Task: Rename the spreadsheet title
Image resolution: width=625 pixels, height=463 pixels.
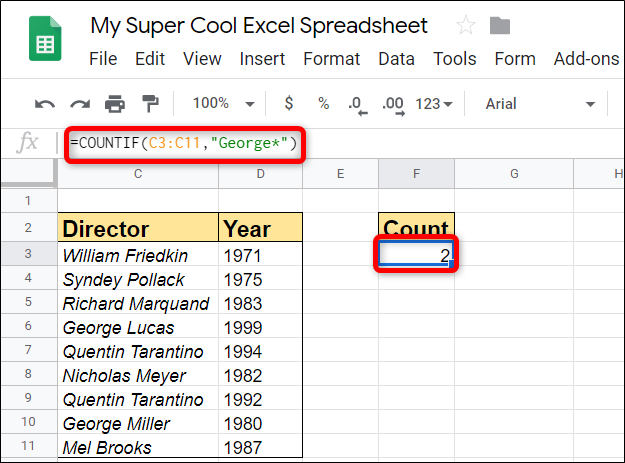Action: 259,26
